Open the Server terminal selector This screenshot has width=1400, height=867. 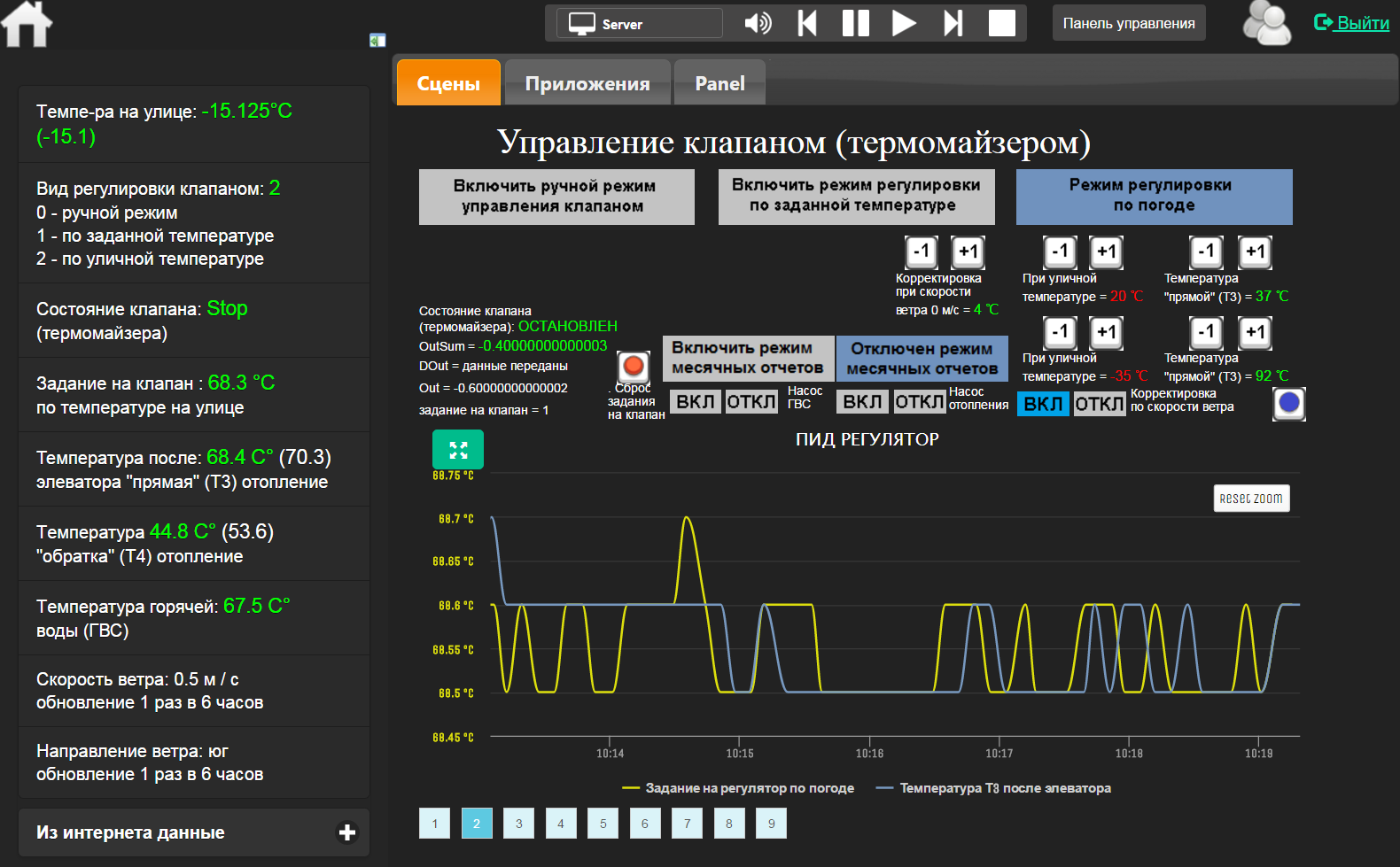[640, 23]
